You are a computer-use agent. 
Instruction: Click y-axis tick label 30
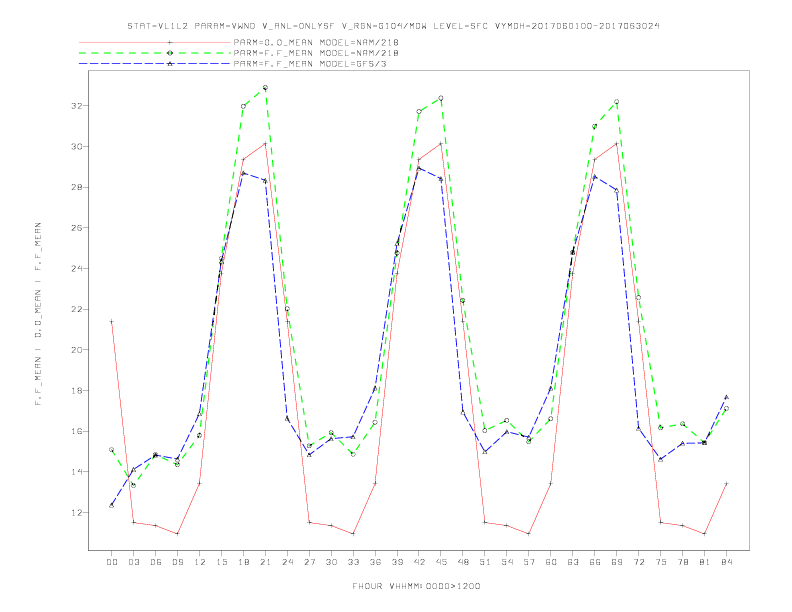tap(78, 146)
